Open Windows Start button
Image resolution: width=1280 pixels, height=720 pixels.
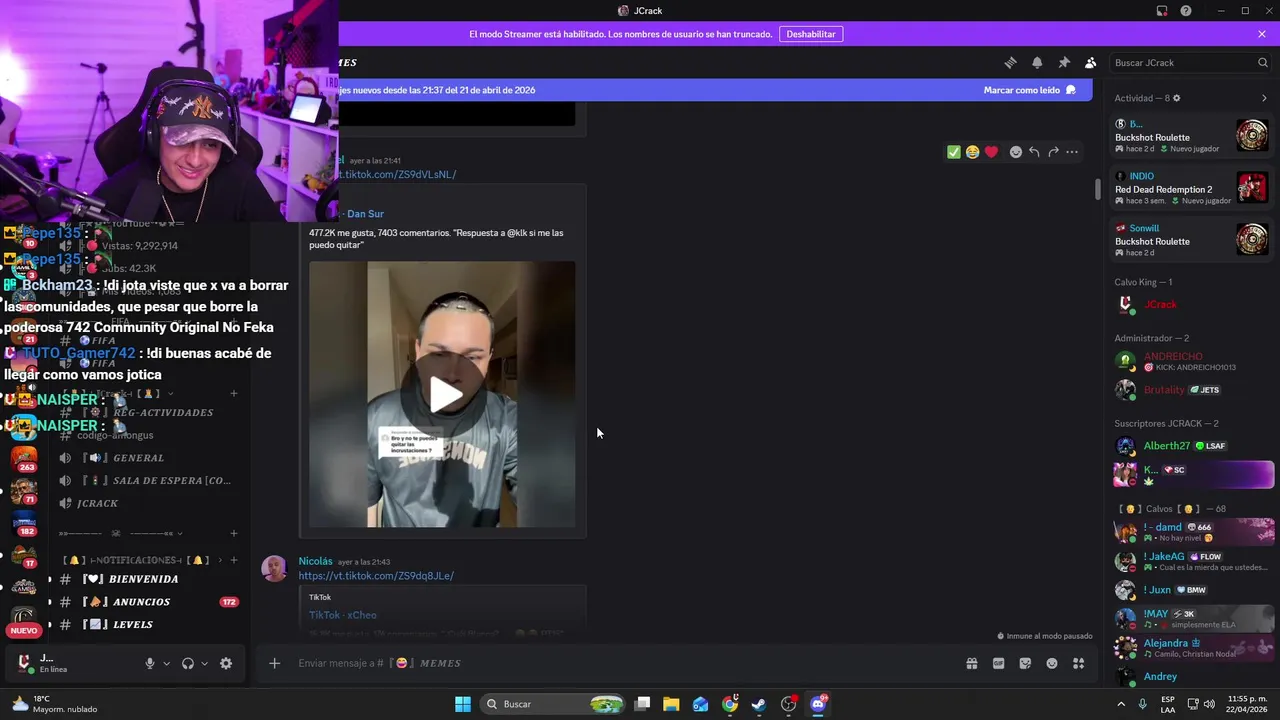(463, 704)
